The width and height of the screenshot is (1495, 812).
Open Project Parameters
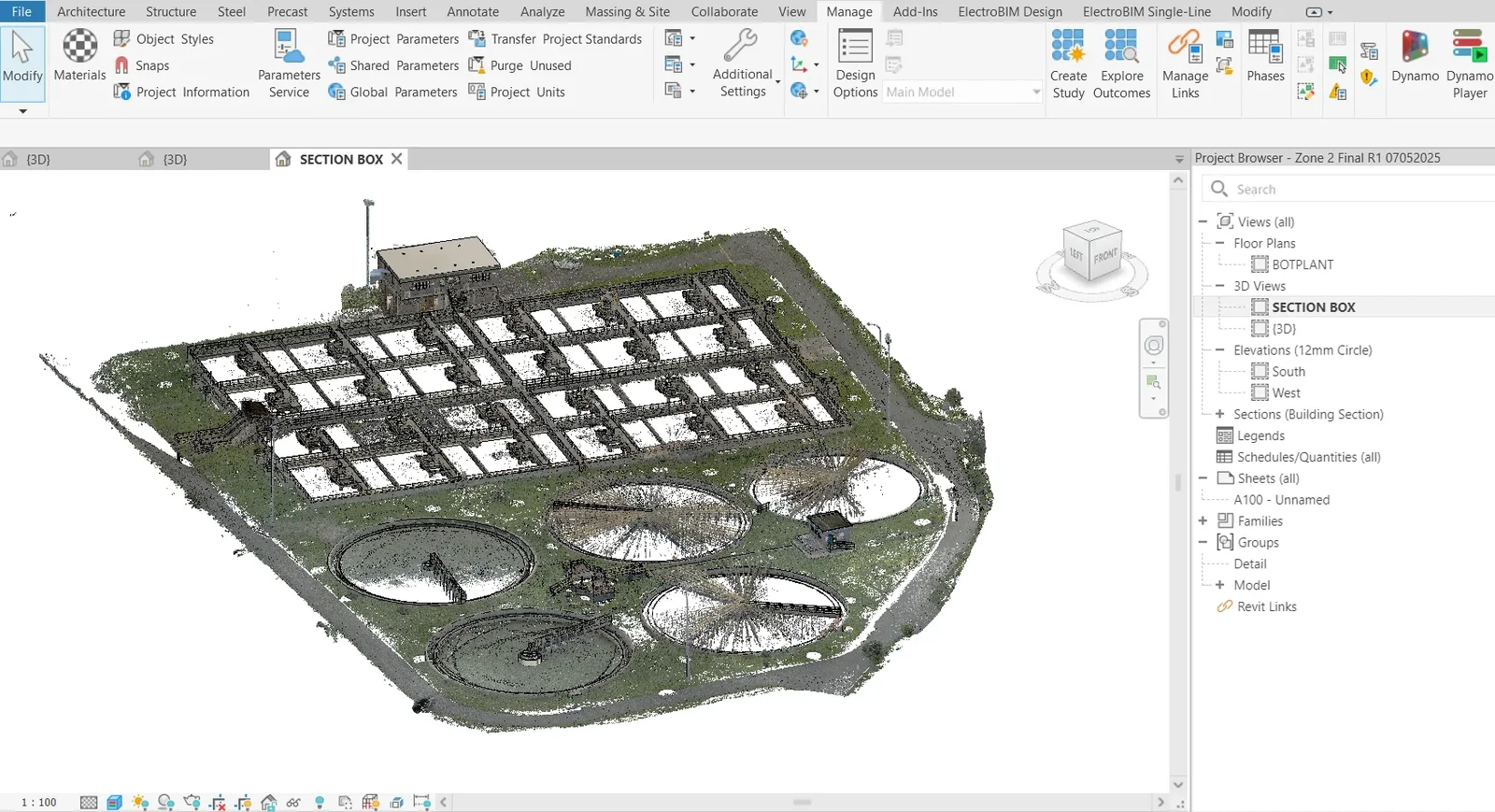pos(393,38)
